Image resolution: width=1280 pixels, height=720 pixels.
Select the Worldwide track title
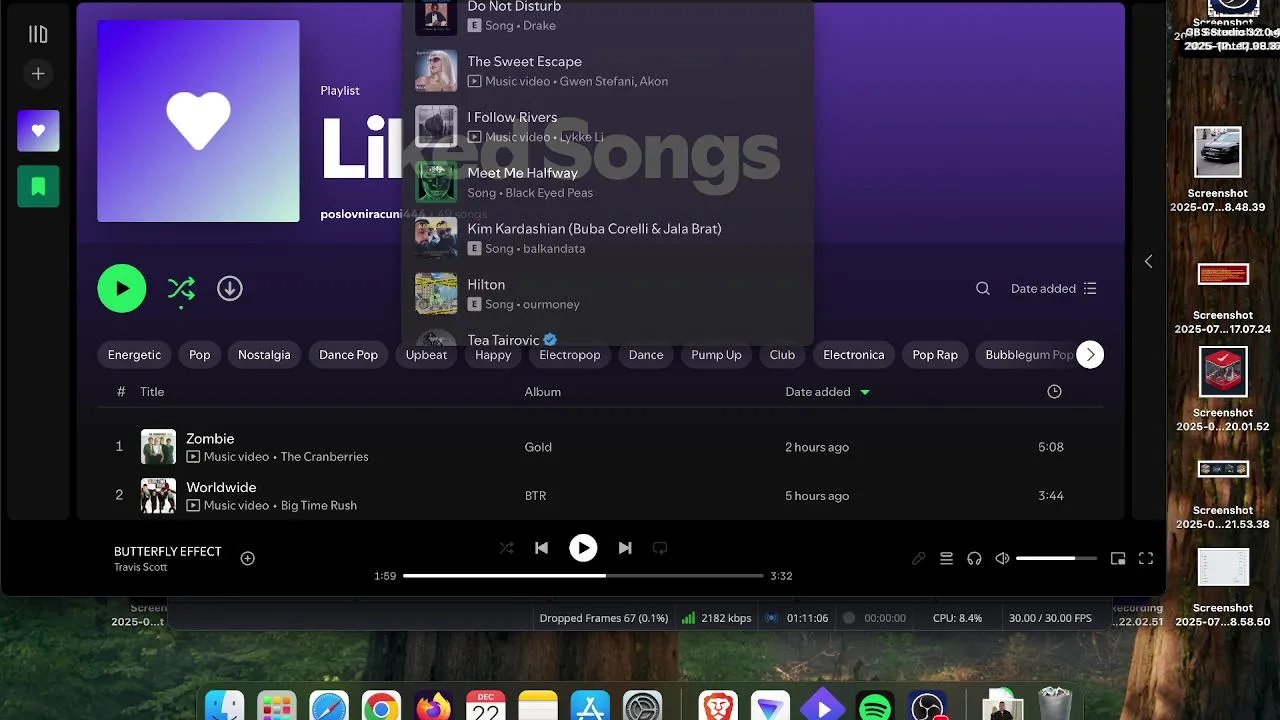tap(221, 487)
